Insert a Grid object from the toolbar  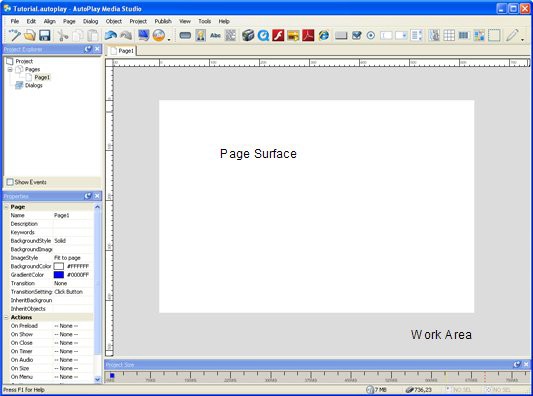[449, 35]
